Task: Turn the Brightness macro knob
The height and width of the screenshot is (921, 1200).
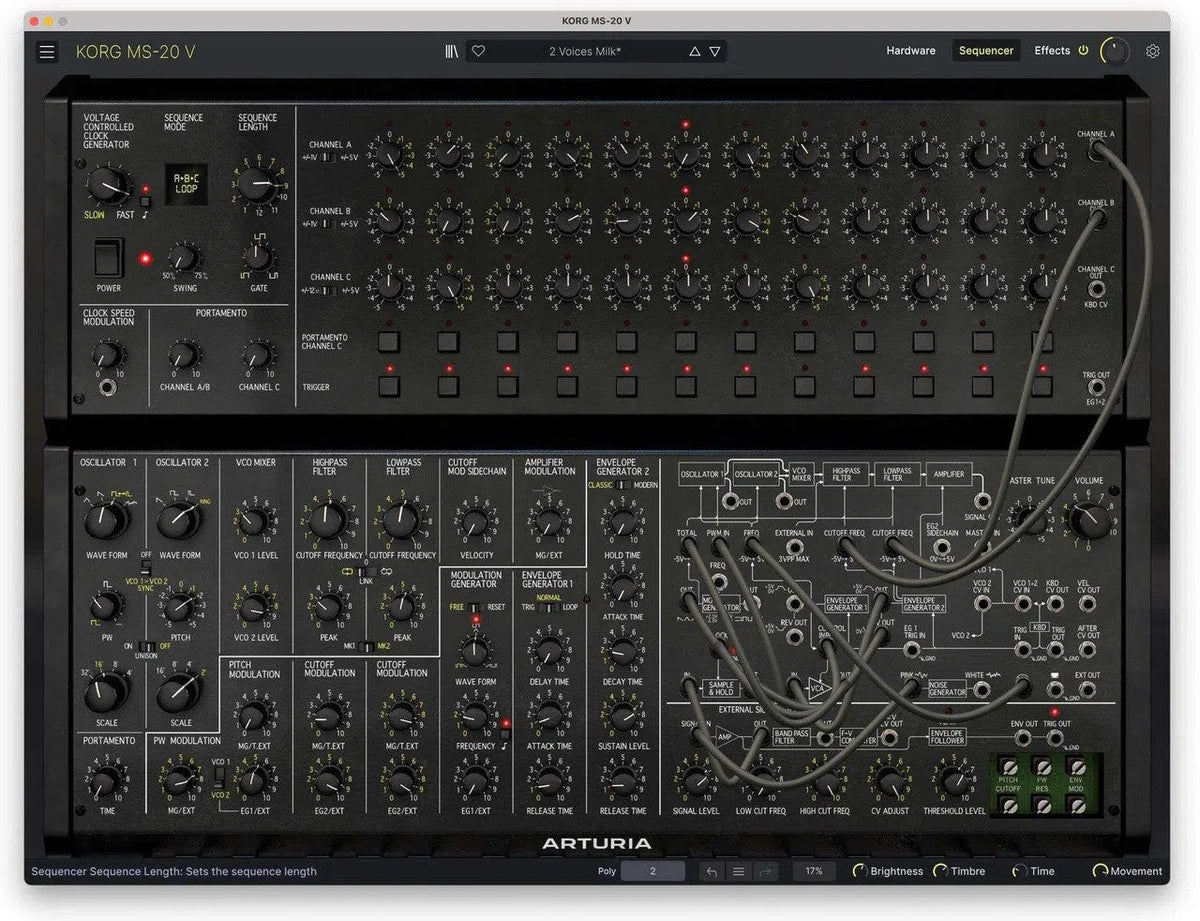Action: 862,871
